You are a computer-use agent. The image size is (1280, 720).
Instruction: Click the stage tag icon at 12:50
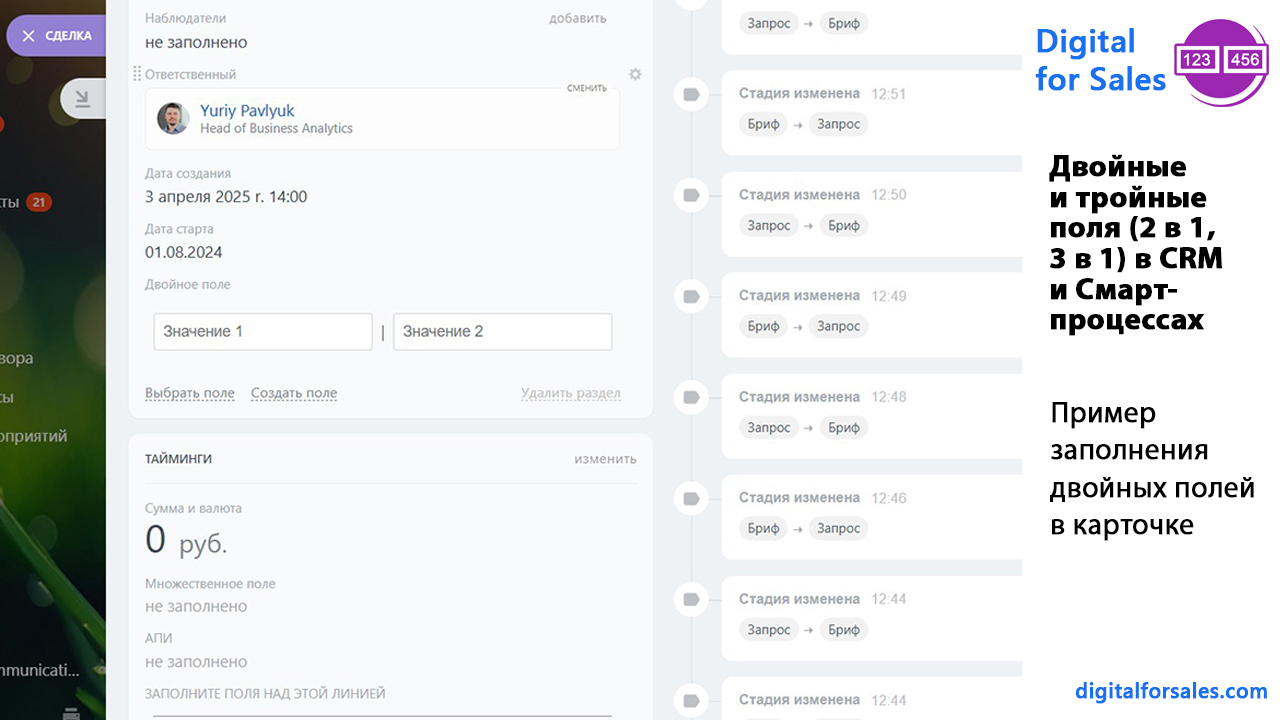[691, 195]
